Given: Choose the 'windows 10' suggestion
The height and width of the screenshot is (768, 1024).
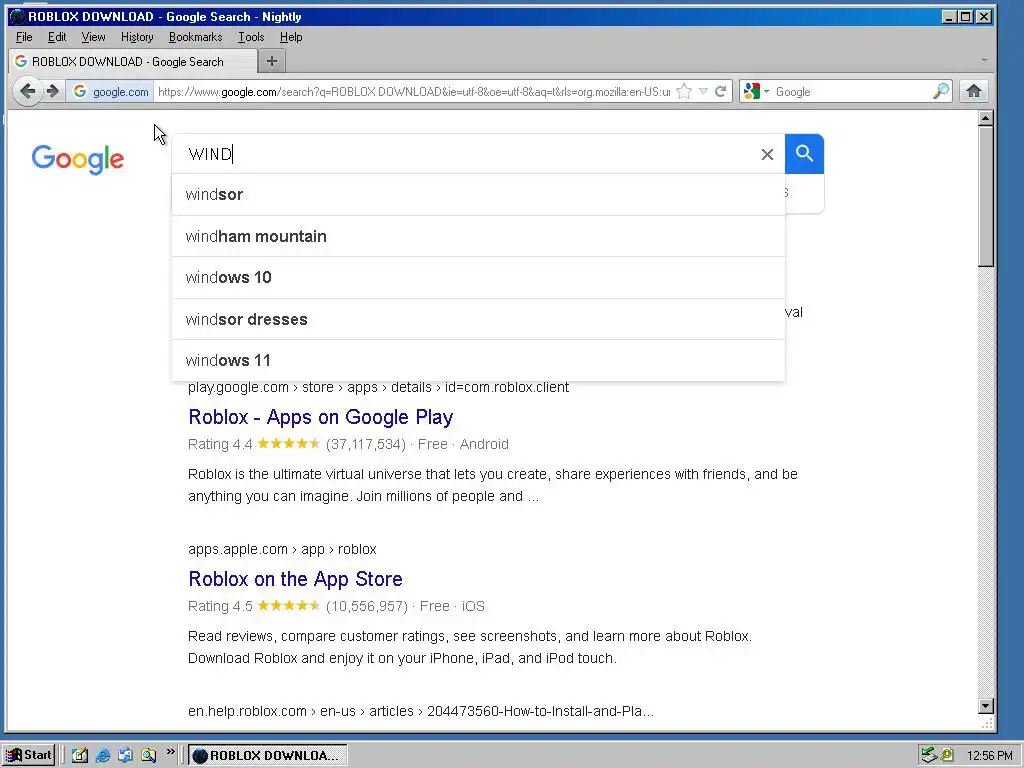Looking at the screenshot, I should point(478,278).
